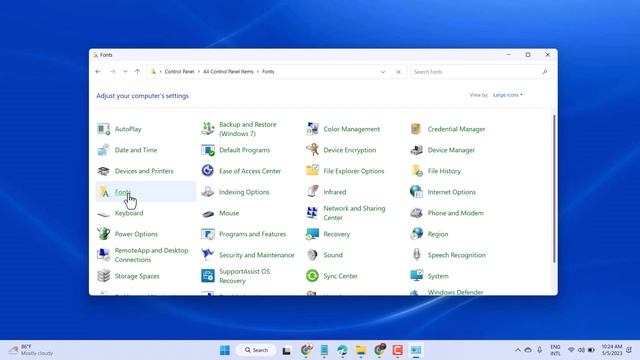Click 'Control Panel' in the breadcrumb
This screenshot has height=360, width=640.
[x=180, y=71]
